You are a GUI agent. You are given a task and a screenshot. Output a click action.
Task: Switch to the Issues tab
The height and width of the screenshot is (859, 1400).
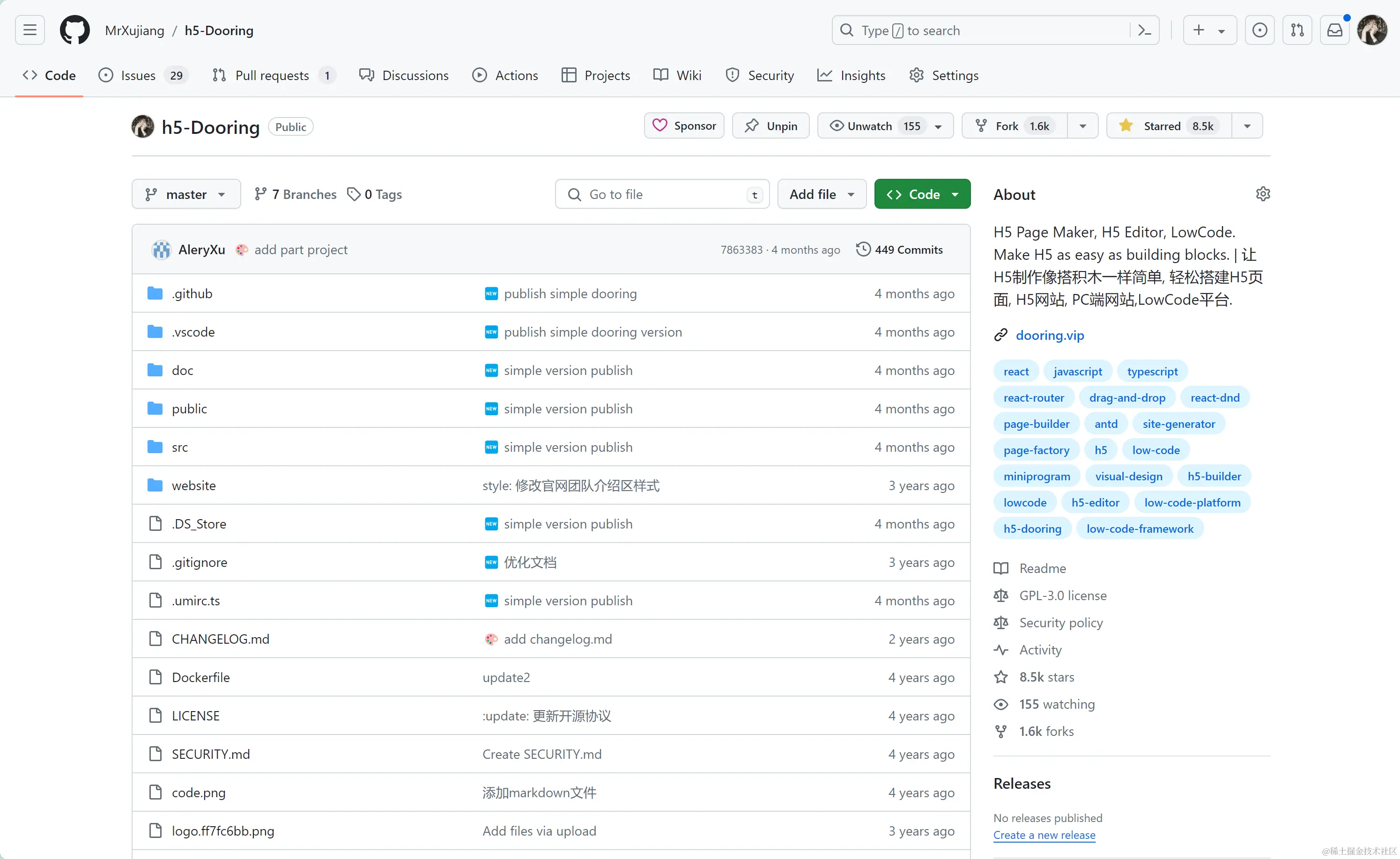[x=143, y=75]
